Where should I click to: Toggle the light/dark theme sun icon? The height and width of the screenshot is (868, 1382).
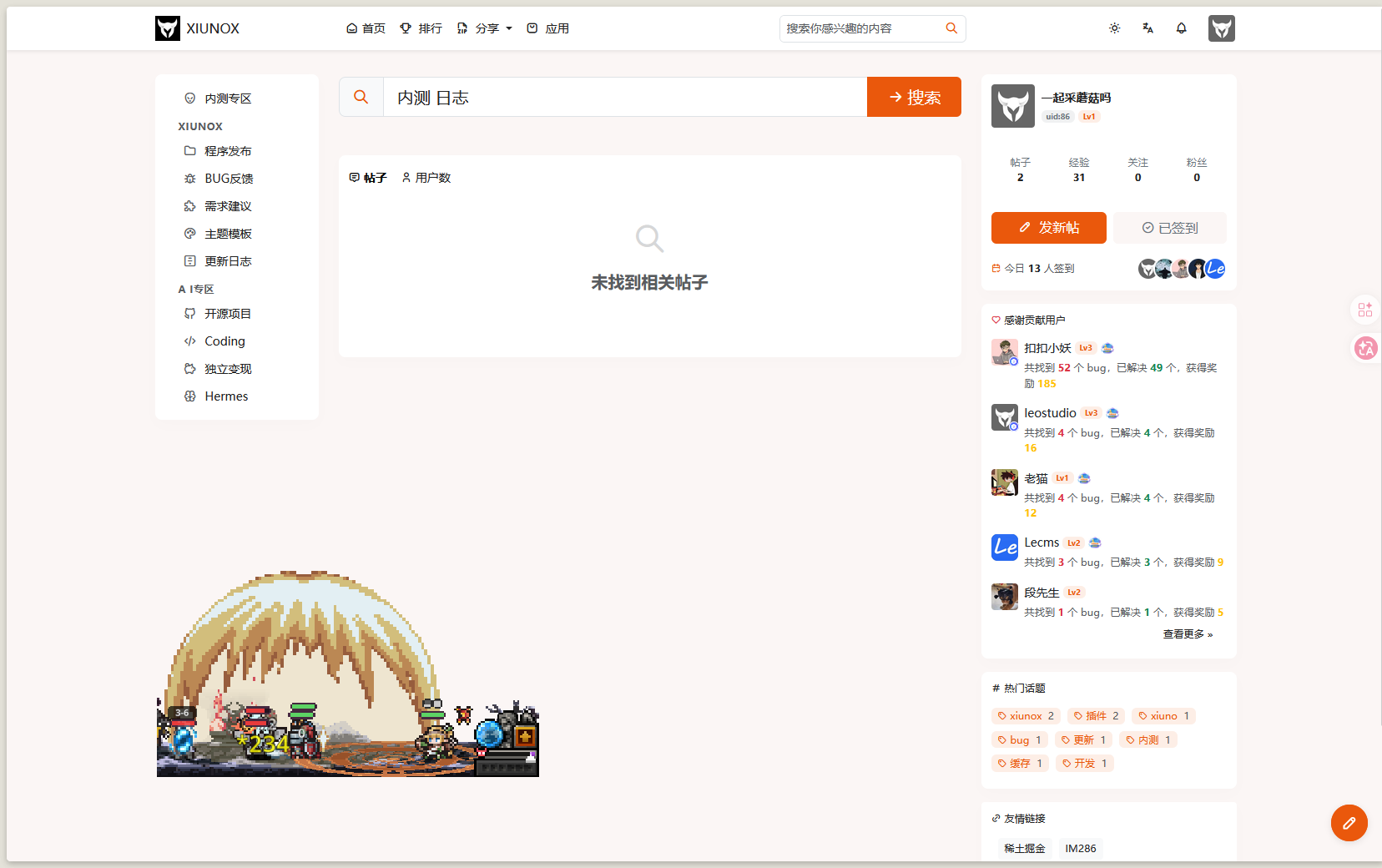pos(1114,28)
